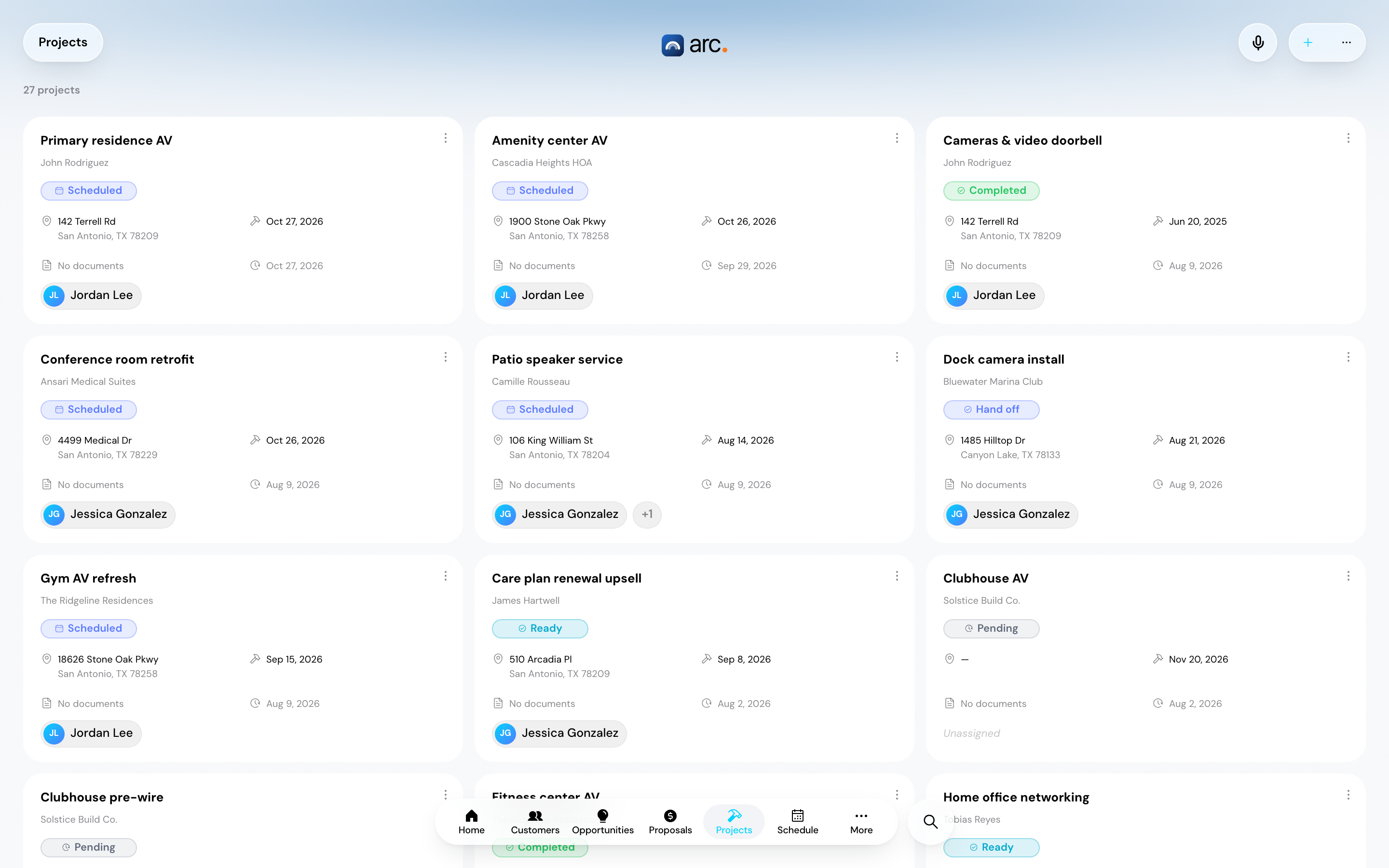Viewport: 1389px width, 868px height.
Task: Click Pending status badge on Clubhouse AV
Action: pos(991,629)
